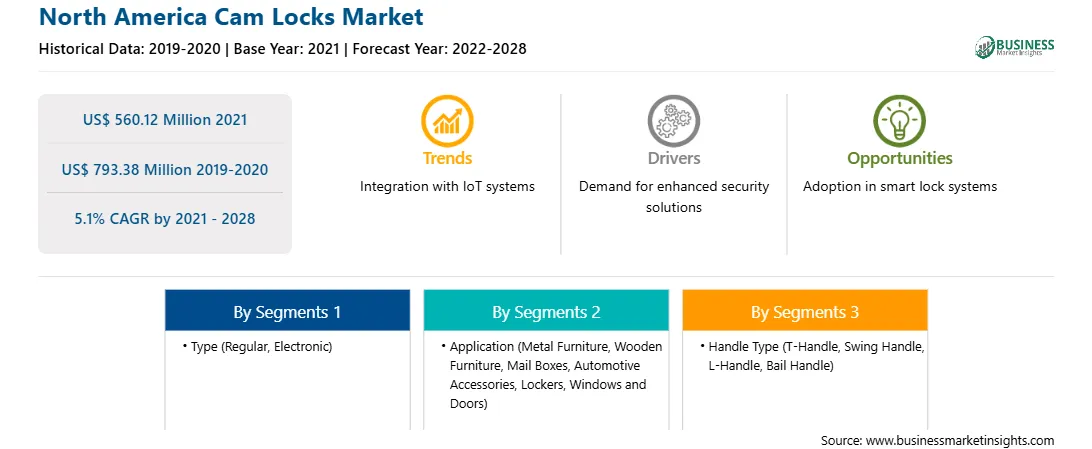The image size is (1092, 449).
Task: Click the Integration with IoT systems text
Action: (447, 187)
